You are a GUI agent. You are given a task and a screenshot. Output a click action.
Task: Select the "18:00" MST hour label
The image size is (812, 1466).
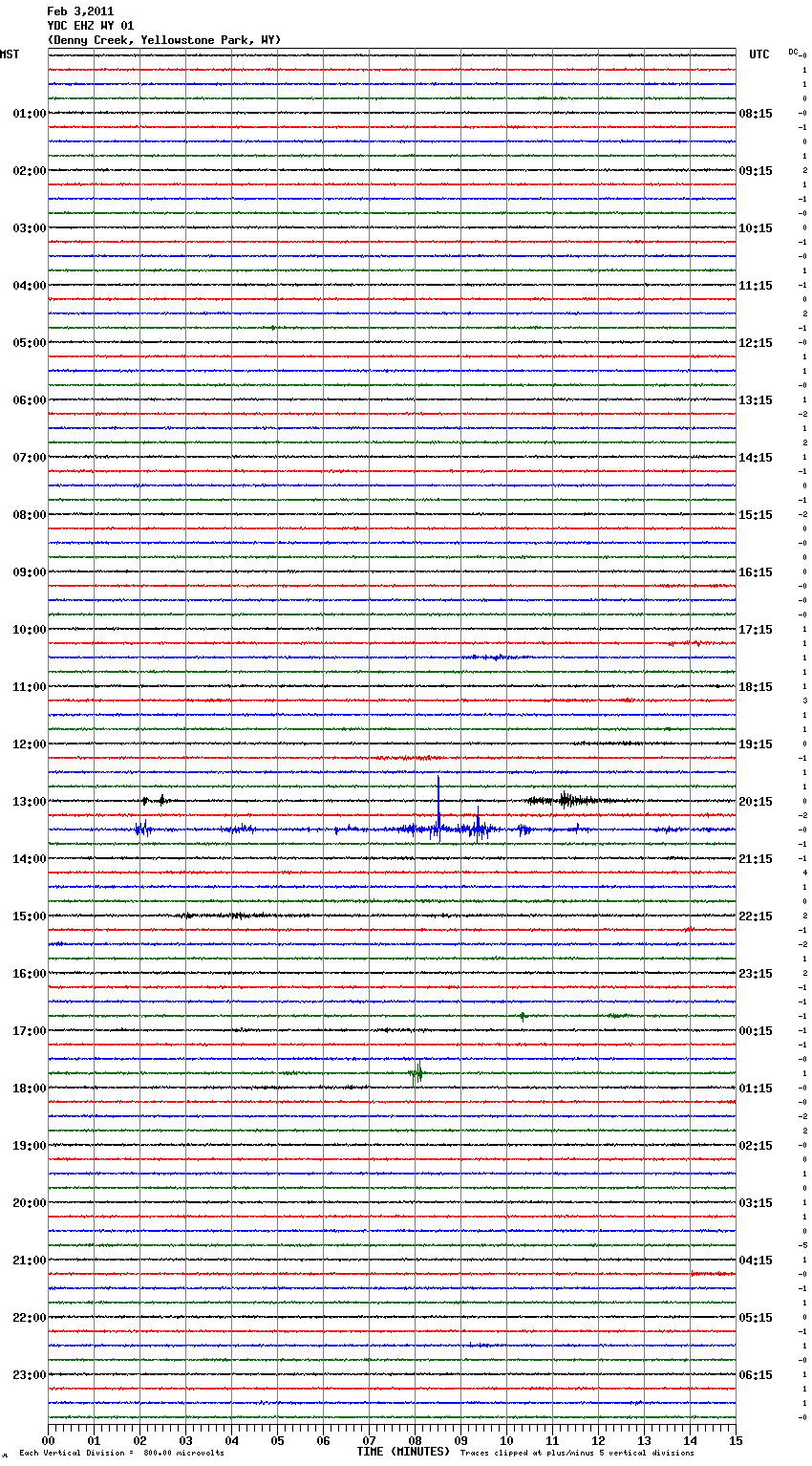[30, 1089]
